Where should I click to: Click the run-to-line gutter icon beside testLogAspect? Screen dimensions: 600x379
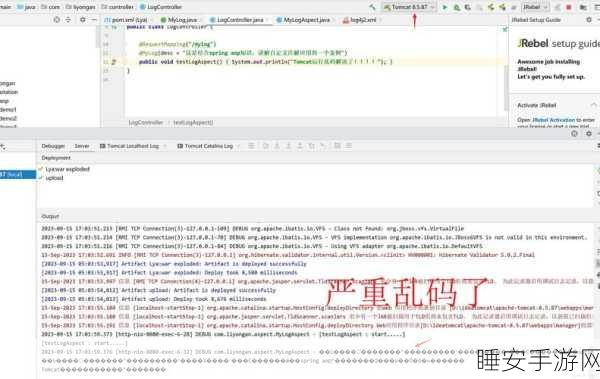(114, 62)
